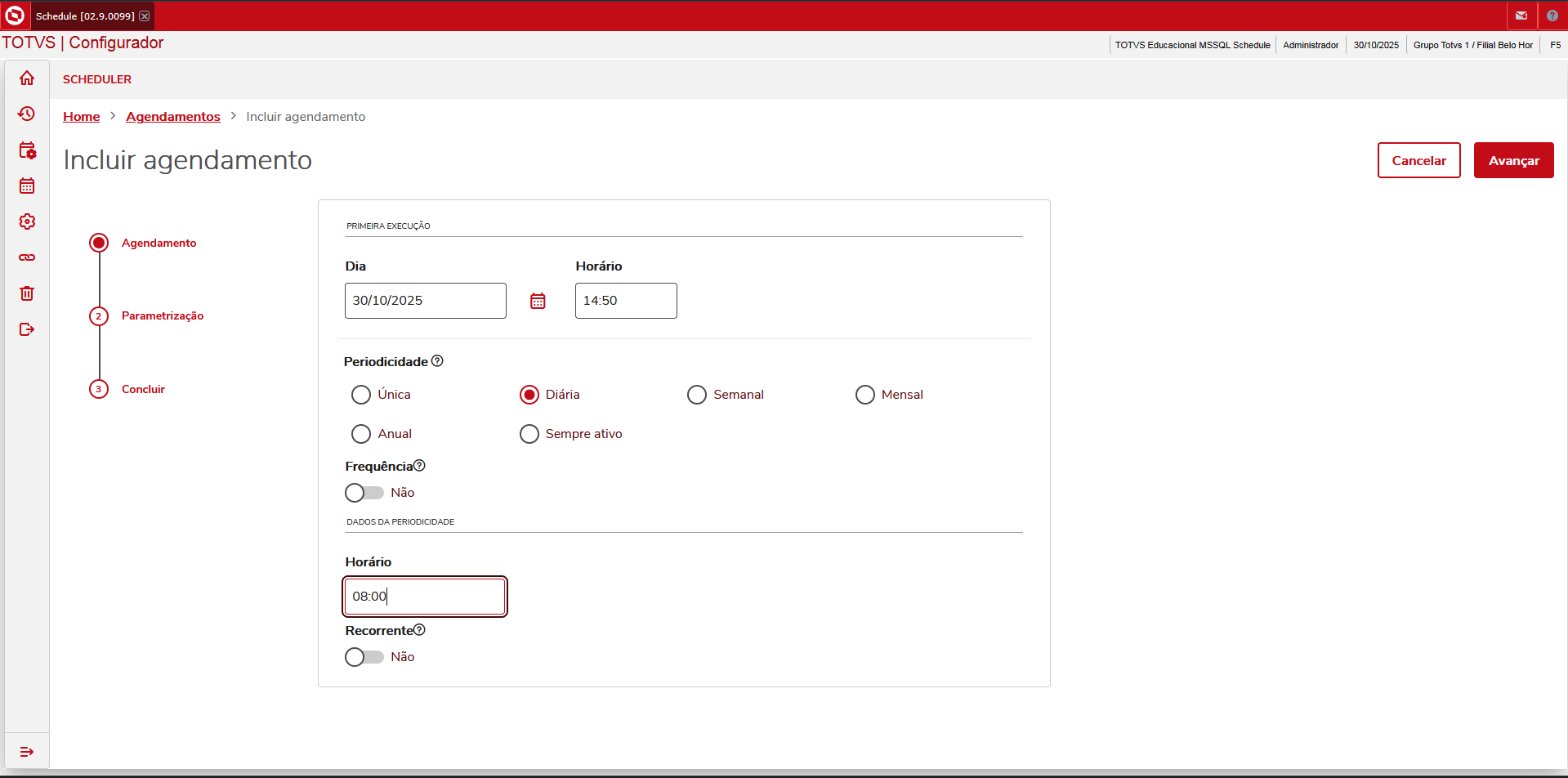Viewport: 1568px width, 778px height.
Task: Click the mail envelope icon in title bar
Action: (x=1521, y=16)
